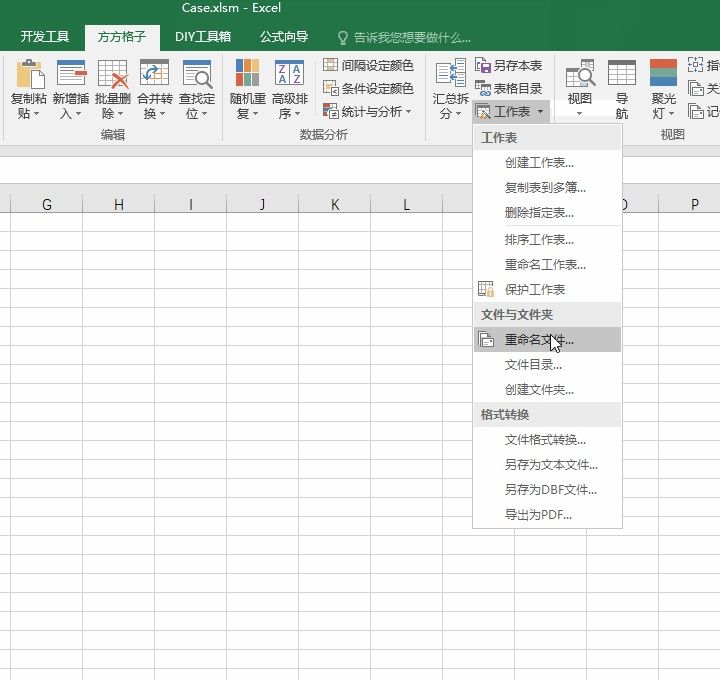Click the 另存本表 save sheet button
Screen dimensions: 720x680
pos(508,65)
